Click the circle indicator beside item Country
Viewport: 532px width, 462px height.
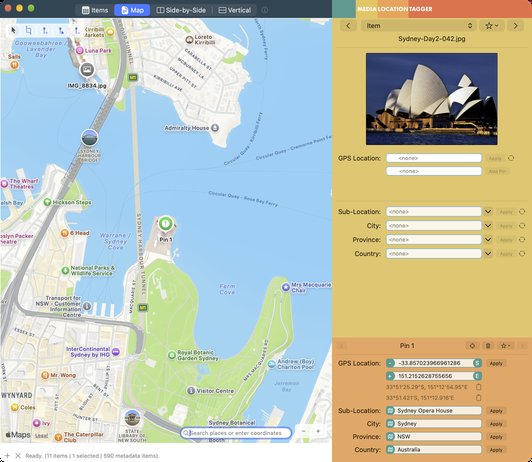(522, 253)
